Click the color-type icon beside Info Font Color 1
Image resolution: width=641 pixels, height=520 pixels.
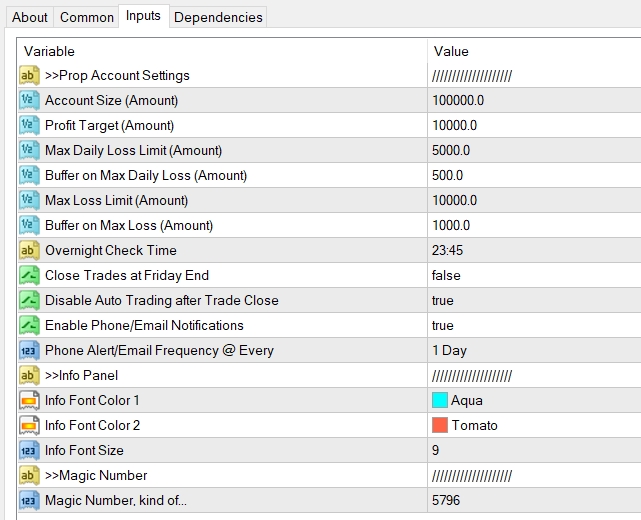pos(29,401)
